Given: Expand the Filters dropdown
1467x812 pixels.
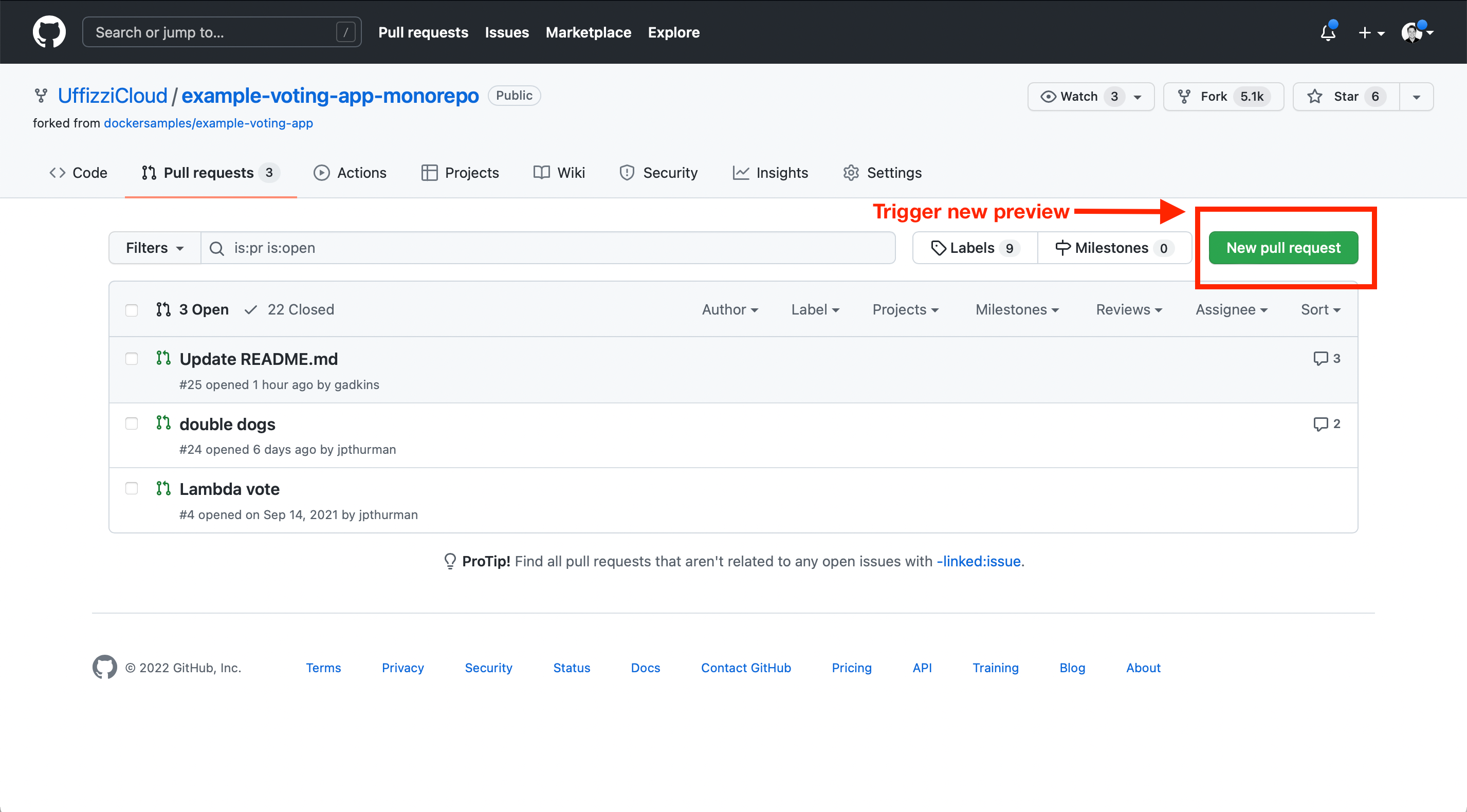Looking at the screenshot, I should (x=154, y=248).
